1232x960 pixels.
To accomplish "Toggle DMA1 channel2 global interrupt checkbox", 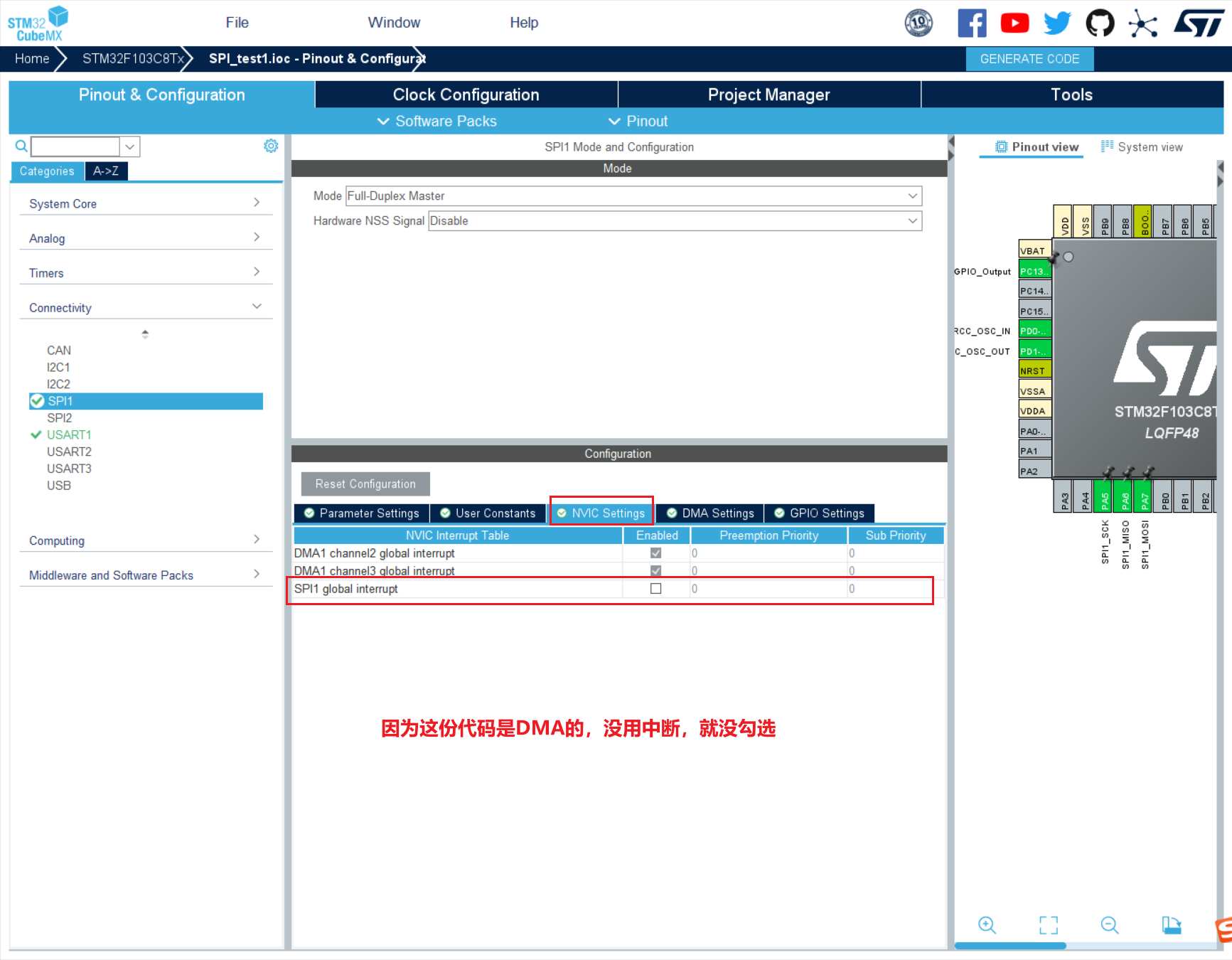I will 656,553.
